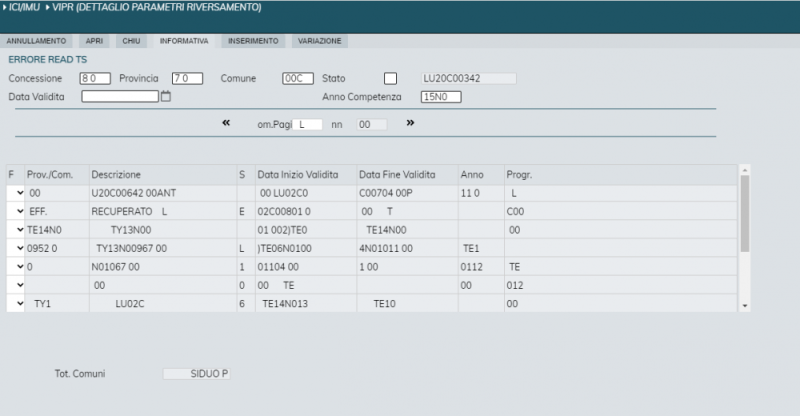
Task: Go to previous page with double-left arrow
Action: (x=226, y=123)
